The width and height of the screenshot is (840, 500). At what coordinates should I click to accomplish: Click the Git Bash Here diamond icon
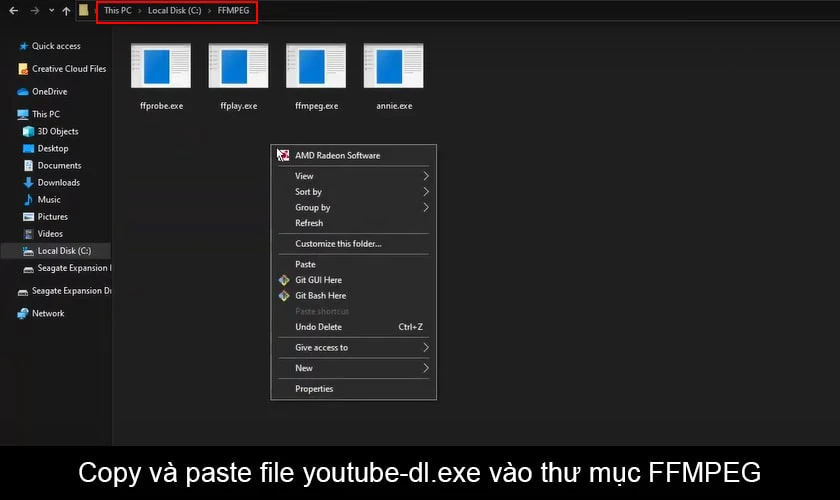[284, 296]
